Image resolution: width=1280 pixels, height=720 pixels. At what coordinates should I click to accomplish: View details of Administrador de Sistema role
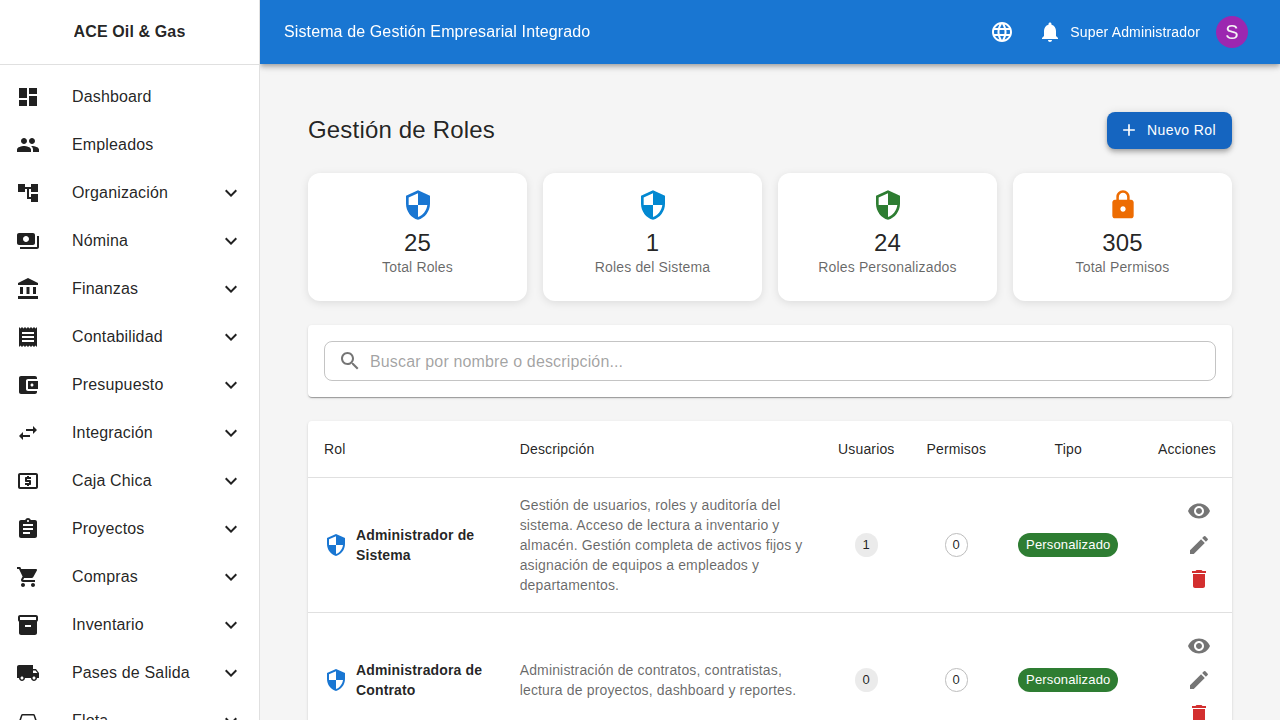point(1199,511)
